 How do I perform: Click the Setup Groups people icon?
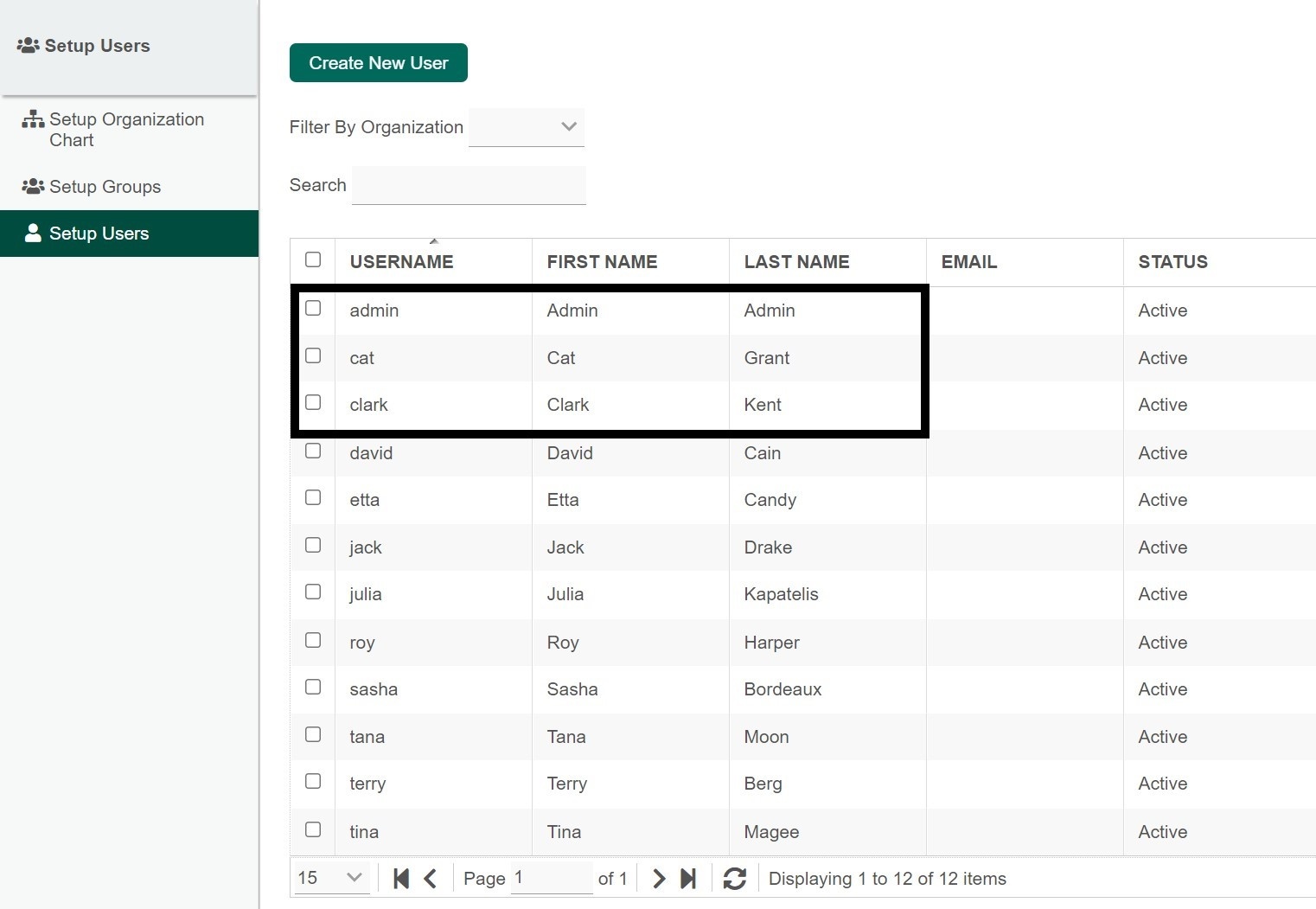pos(33,187)
